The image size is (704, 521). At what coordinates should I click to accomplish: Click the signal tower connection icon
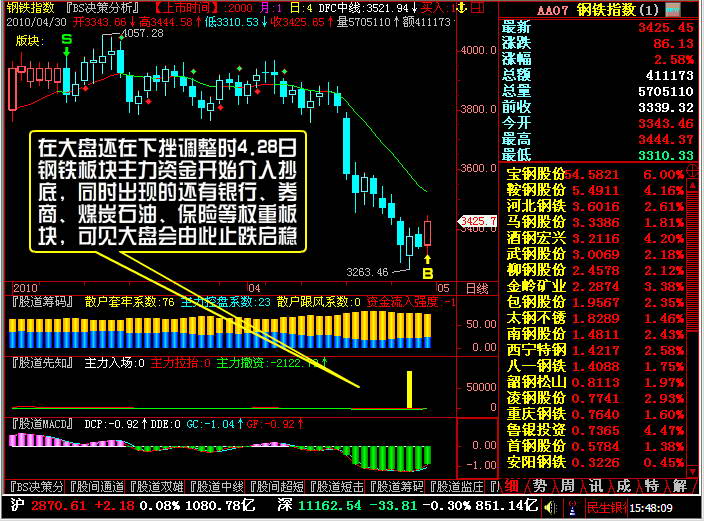tap(572, 508)
